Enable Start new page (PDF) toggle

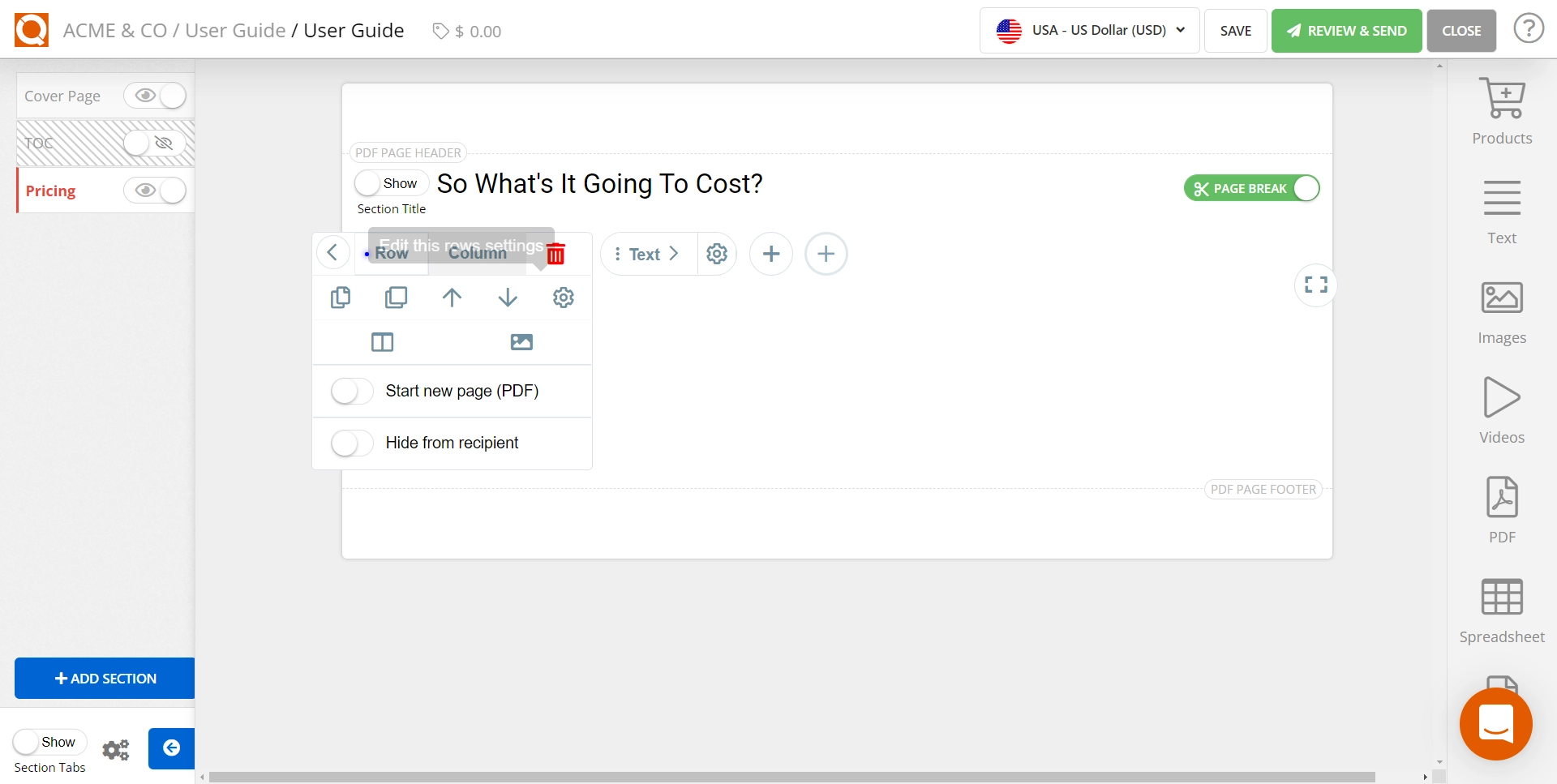coord(352,392)
